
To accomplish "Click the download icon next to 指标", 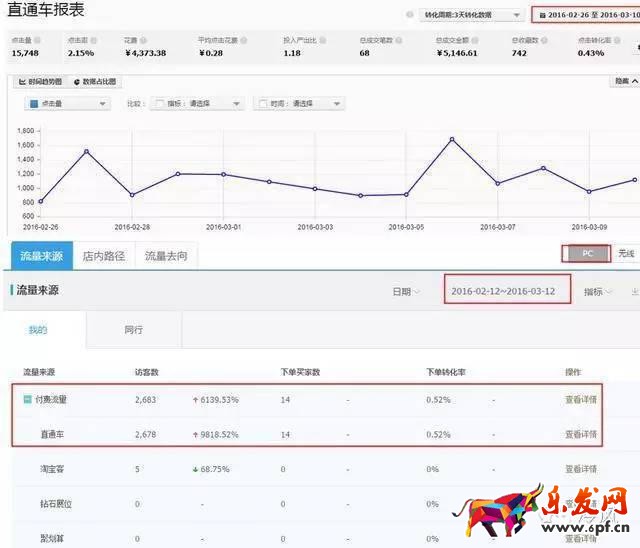I will pos(634,291).
